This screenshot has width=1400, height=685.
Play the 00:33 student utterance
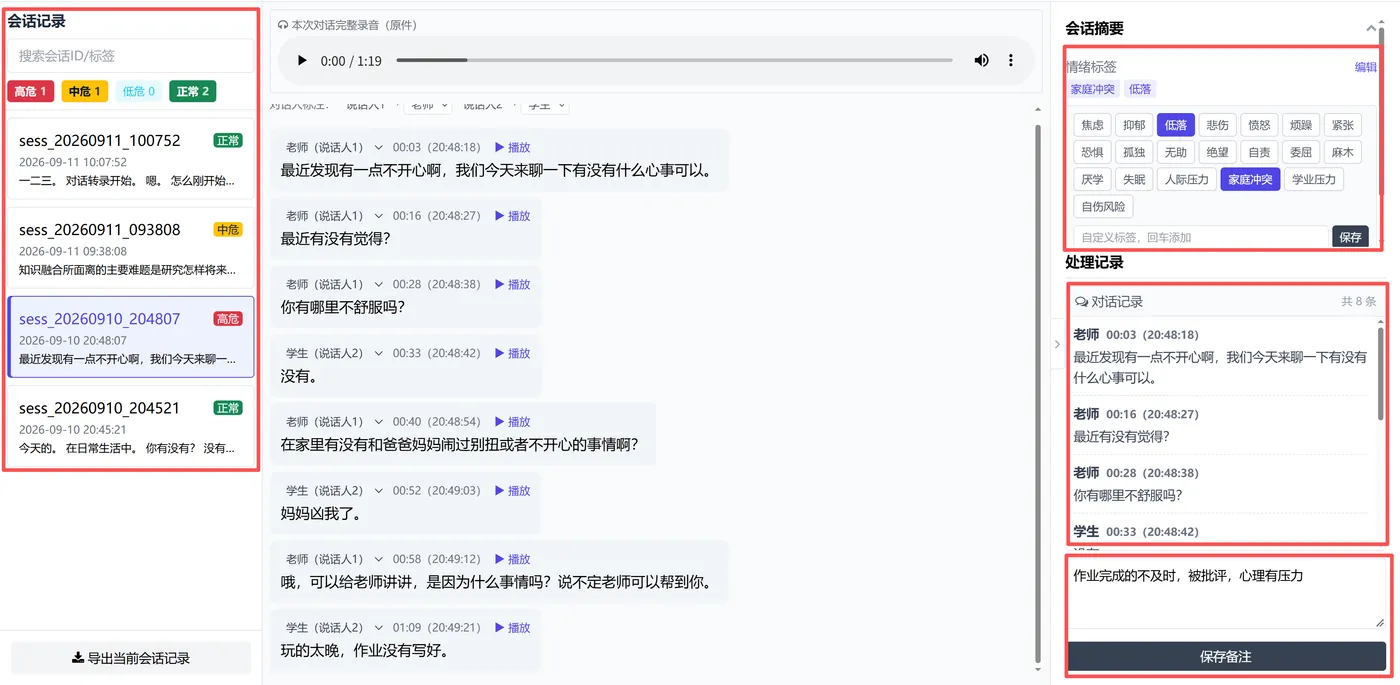tap(513, 353)
